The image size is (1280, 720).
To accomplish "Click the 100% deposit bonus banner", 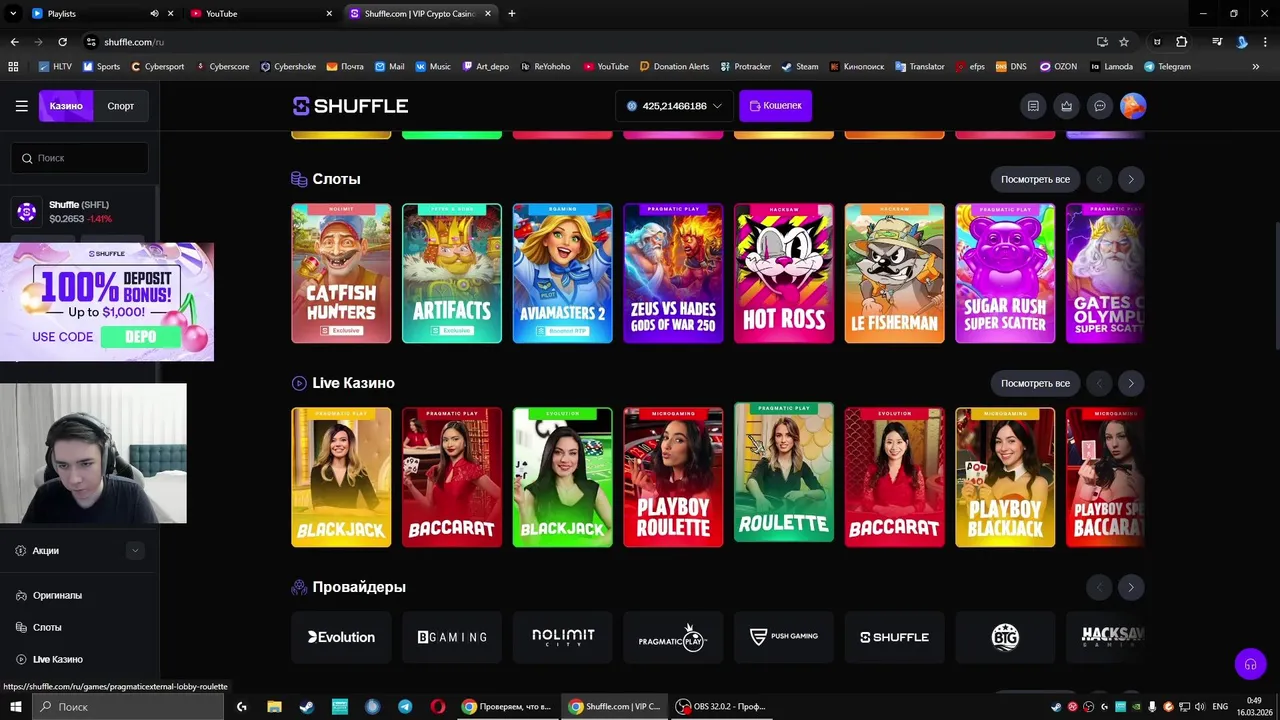I will coord(107,302).
